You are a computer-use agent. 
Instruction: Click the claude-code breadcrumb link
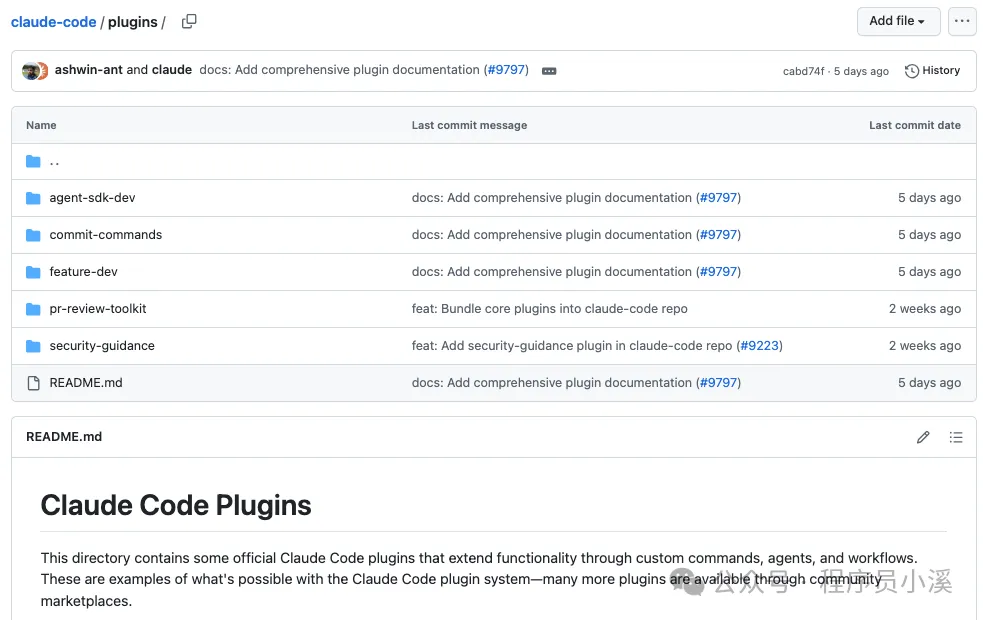(x=54, y=21)
